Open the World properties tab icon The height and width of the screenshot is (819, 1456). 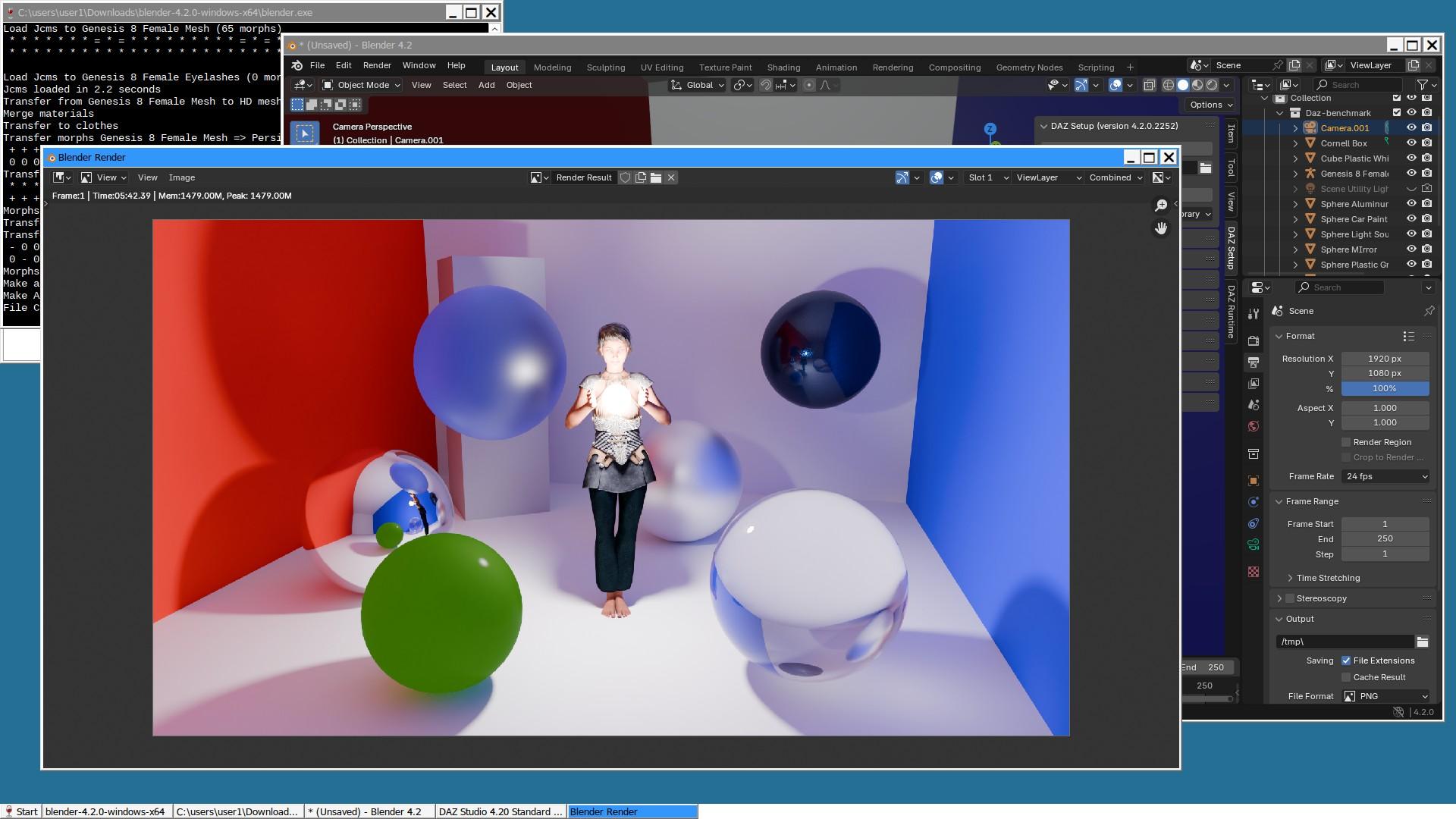pyautogui.click(x=1254, y=426)
